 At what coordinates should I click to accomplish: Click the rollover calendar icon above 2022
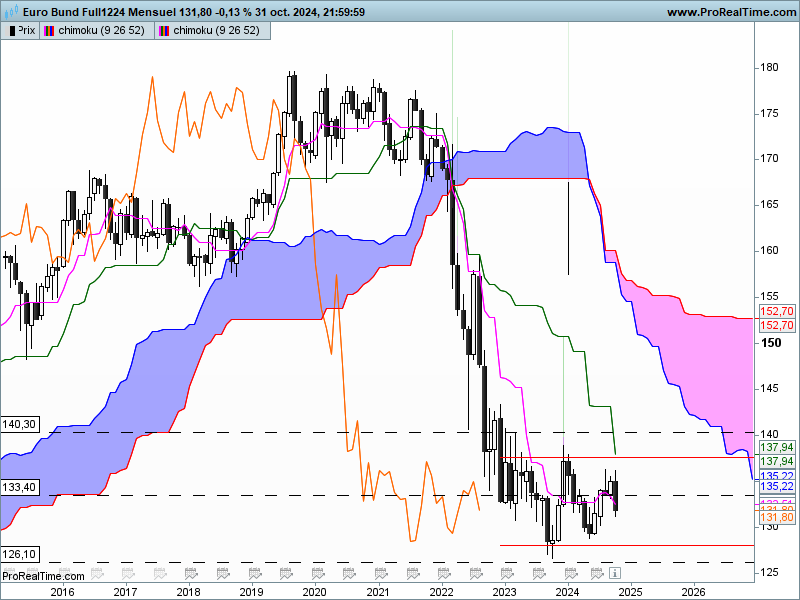click(444, 573)
